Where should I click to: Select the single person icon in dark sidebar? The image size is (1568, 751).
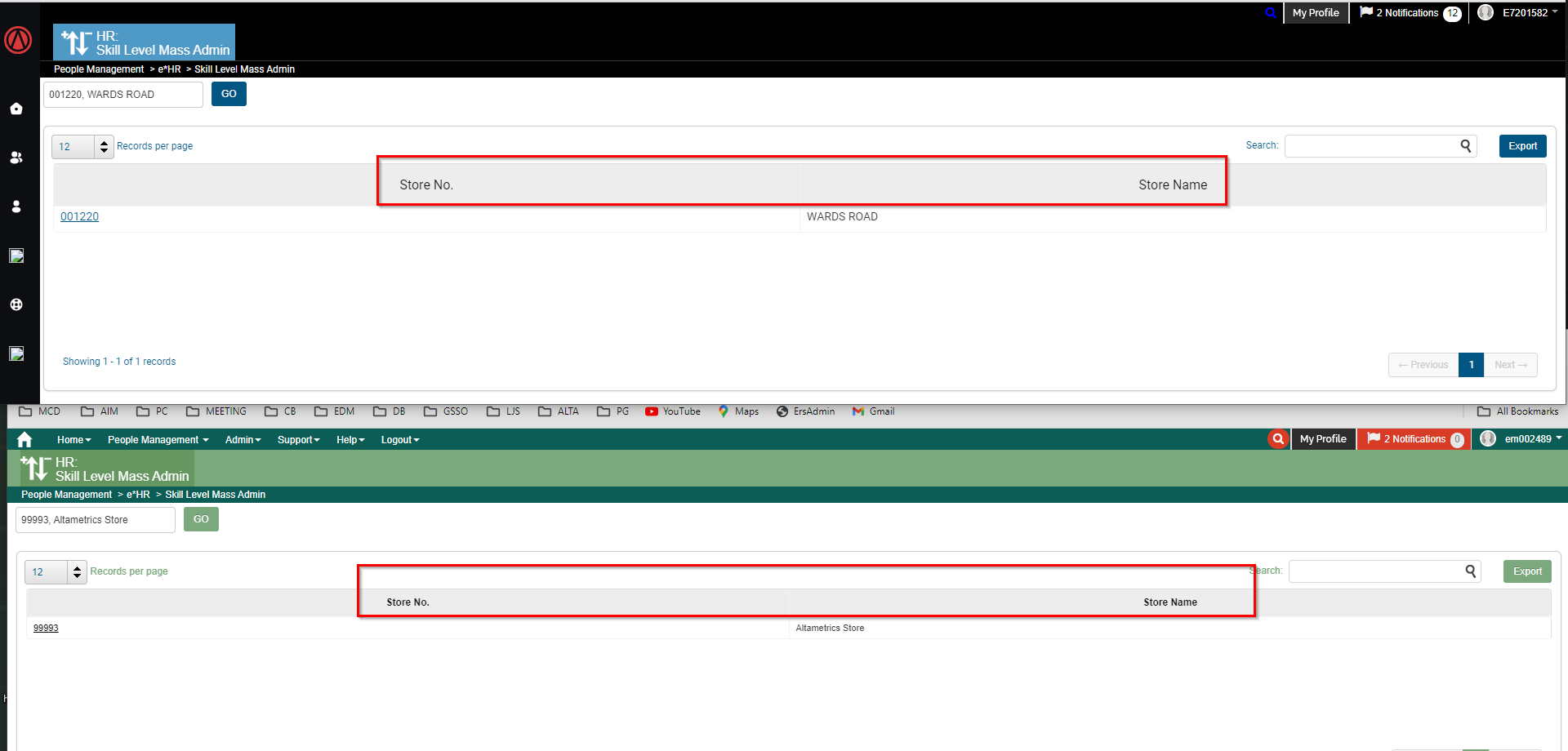pyautogui.click(x=16, y=207)
